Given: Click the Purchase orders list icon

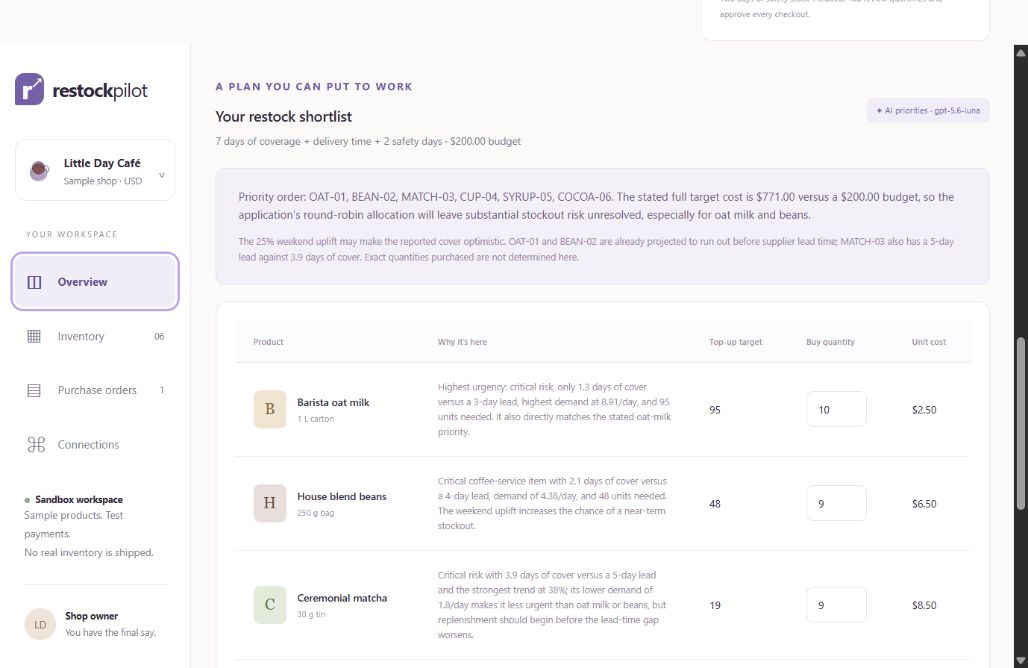Looking at the screenshot, I should click(x=34, y=391).
